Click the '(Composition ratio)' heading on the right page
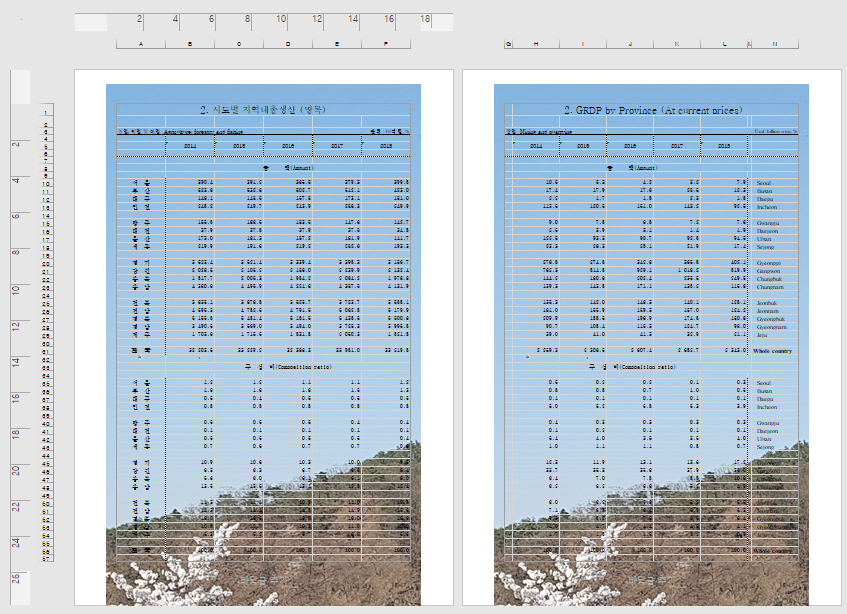This screenshot has height=614, width=847. click(x=647, y=367)
